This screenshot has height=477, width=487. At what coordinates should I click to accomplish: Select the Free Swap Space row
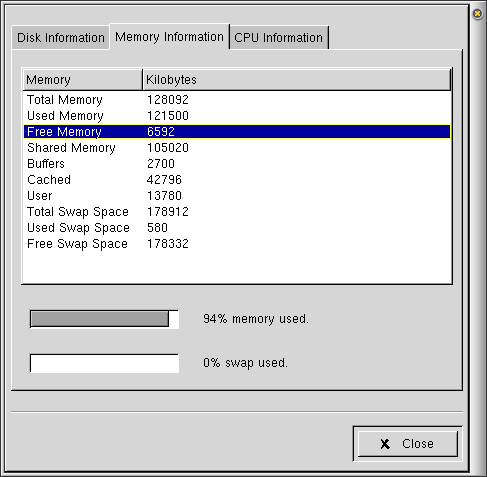tap(237, 244)
